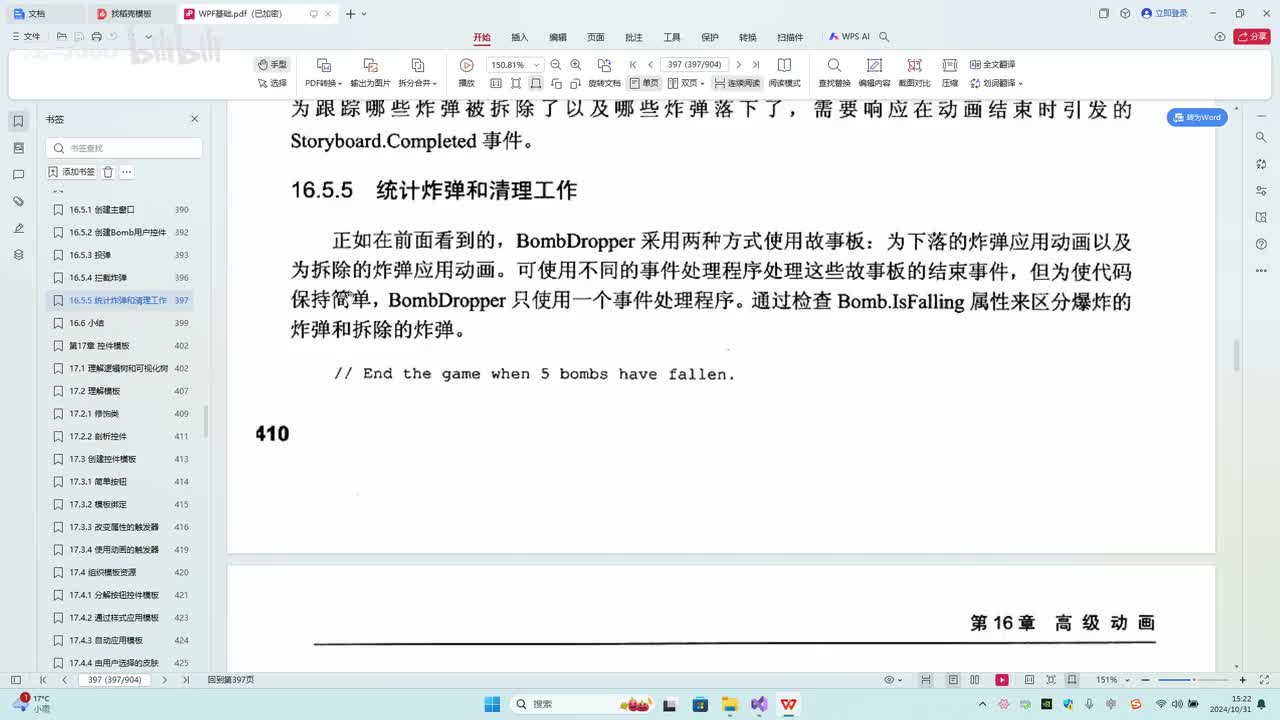Screen dimensions: 1280x720
Task: Click the zoom out magnifier icon
Action: pyautogui.click(x=557, y=64)
